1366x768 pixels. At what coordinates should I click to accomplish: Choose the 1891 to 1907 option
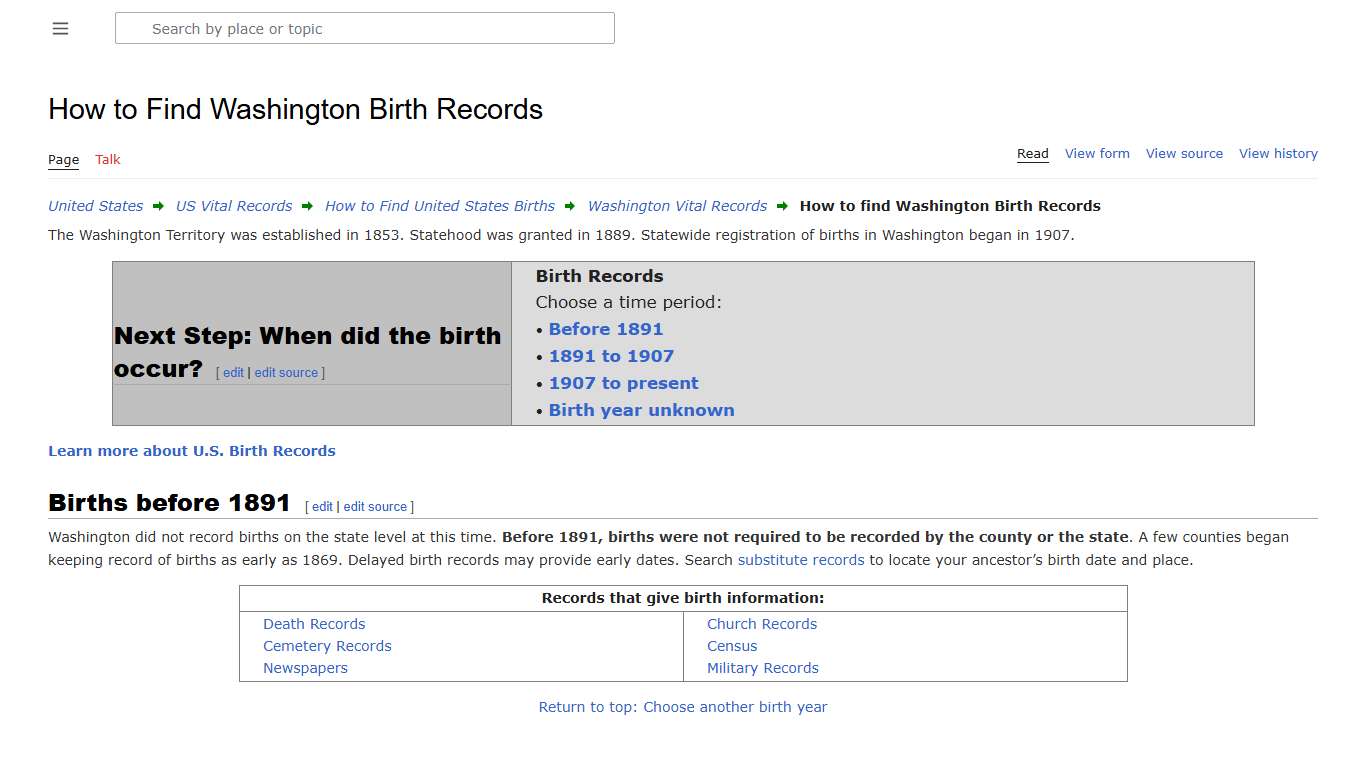point(611,356)
